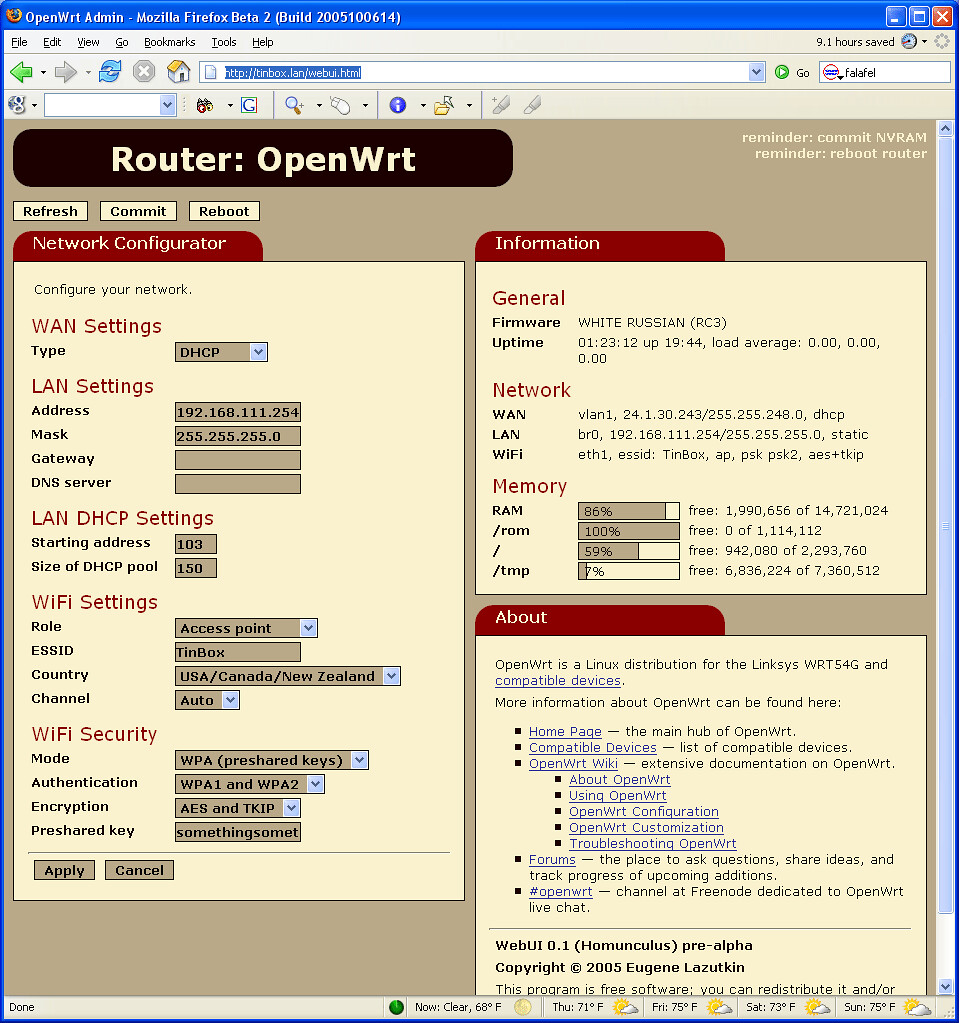Viewport: 959px width, 1023px height.
Task: Click the RAM 86% usage bar
Action: point(629,511)
